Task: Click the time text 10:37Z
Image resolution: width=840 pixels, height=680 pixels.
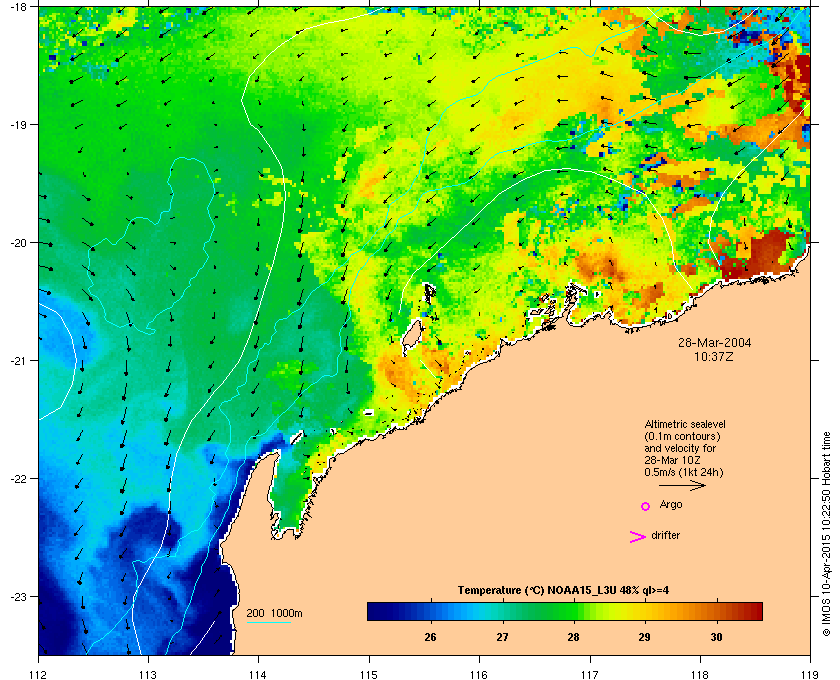Action: click(714, 356)
